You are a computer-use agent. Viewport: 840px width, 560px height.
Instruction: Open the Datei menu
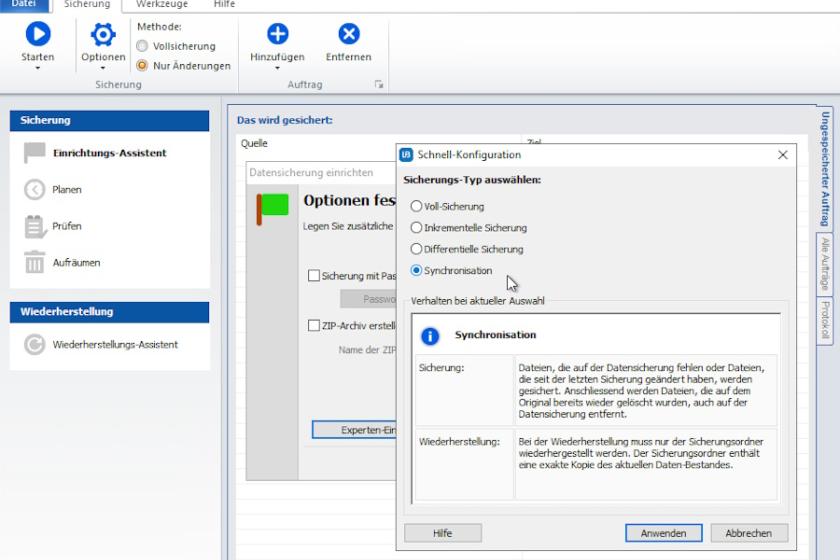[x=24, y=4]
